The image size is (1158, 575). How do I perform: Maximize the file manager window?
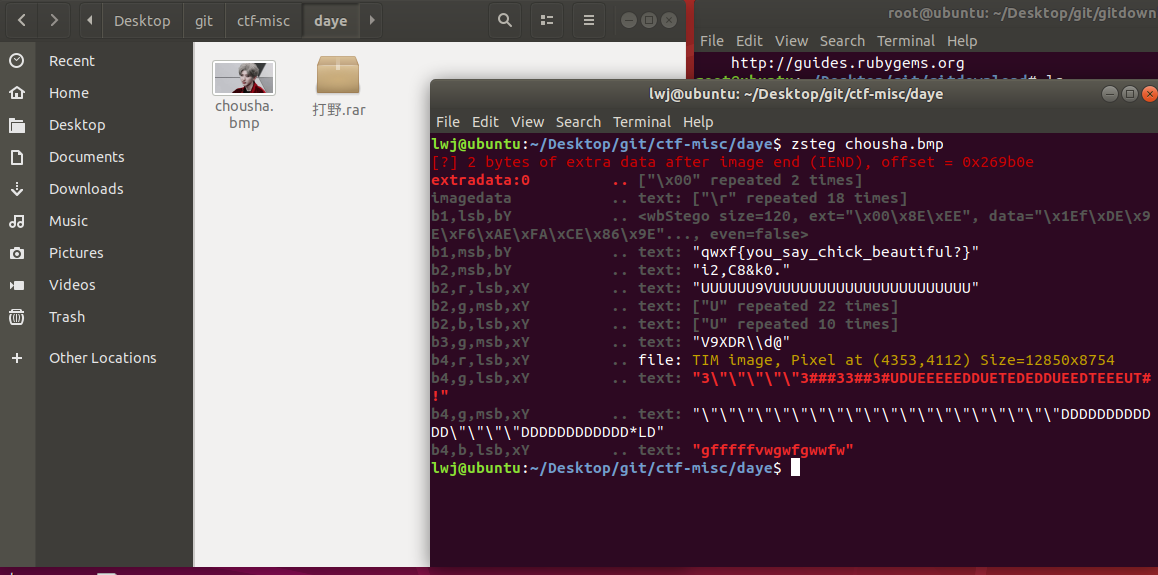[648, 21]
